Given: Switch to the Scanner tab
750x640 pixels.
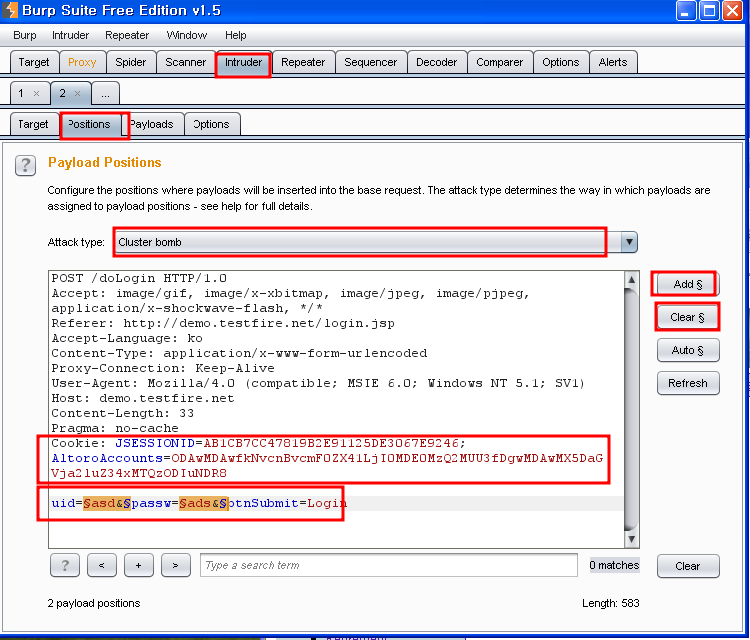Looking at the screenshot, I should (186, 62).
